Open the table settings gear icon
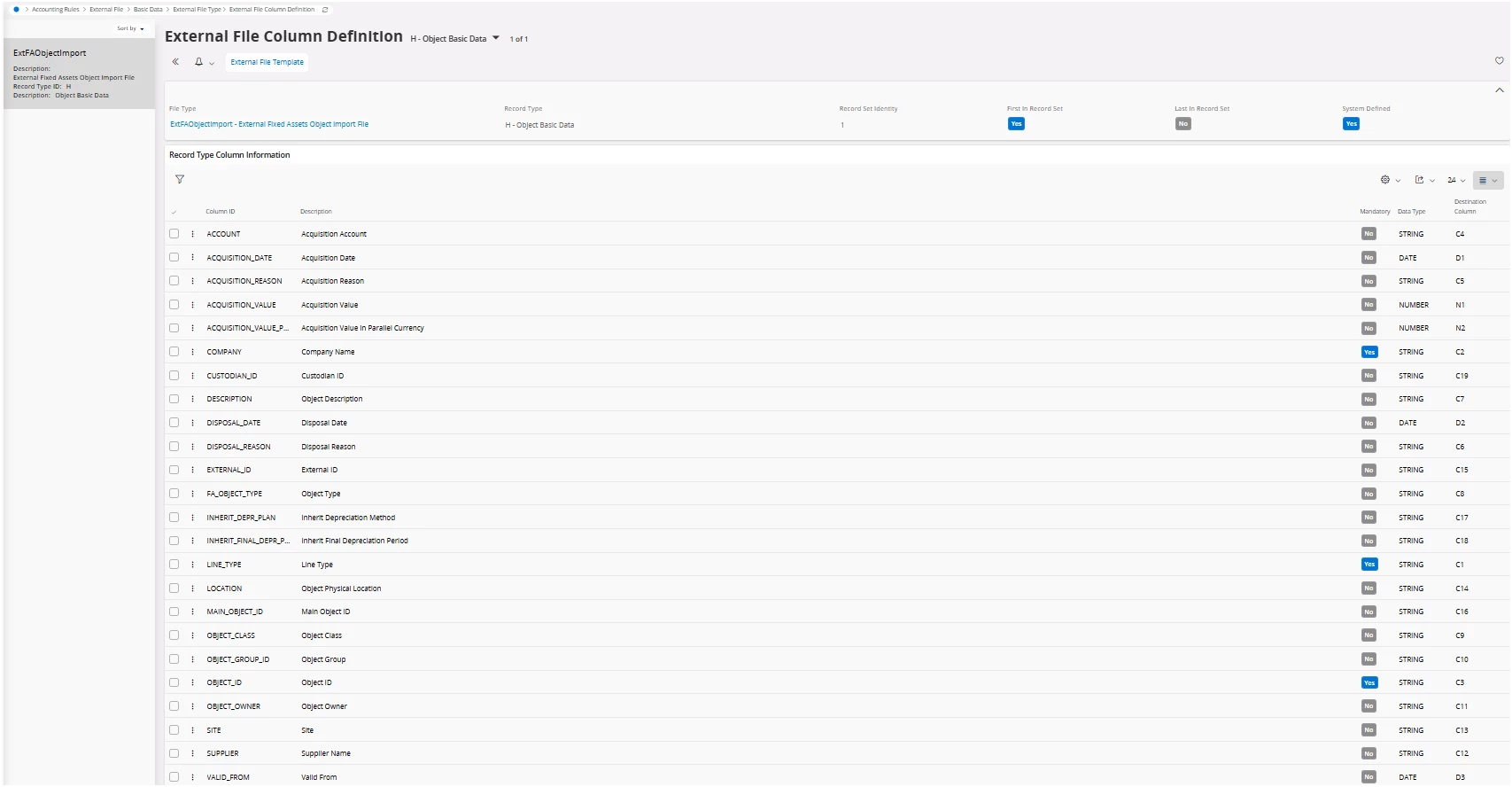The width and height of the screenshot is (1512, 787). (x=1384, y=180)
